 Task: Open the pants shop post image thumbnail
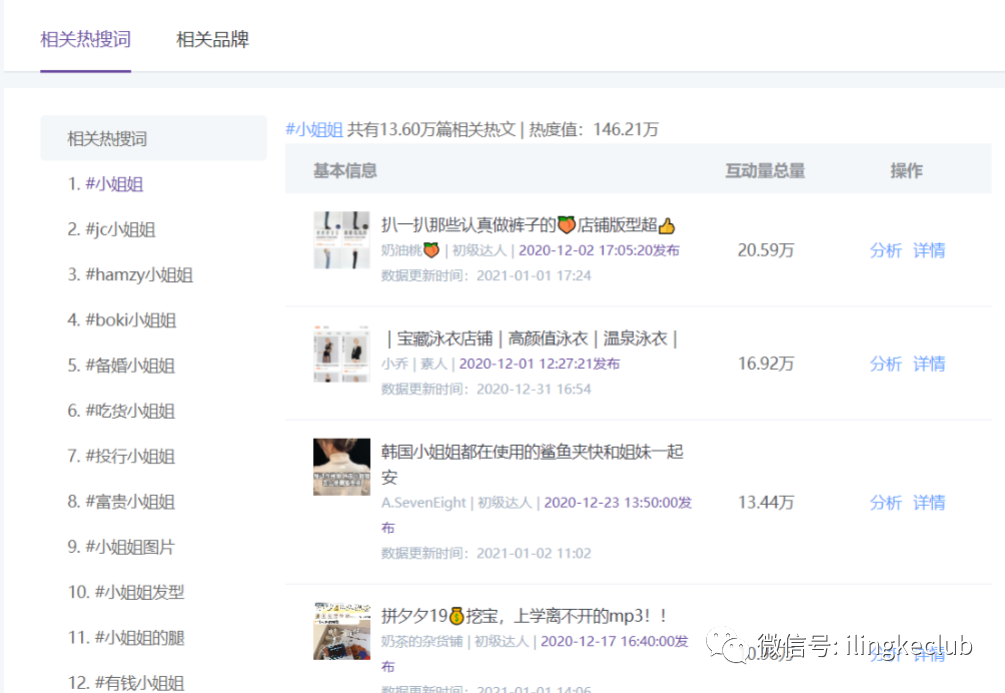[x=341, y=238]
